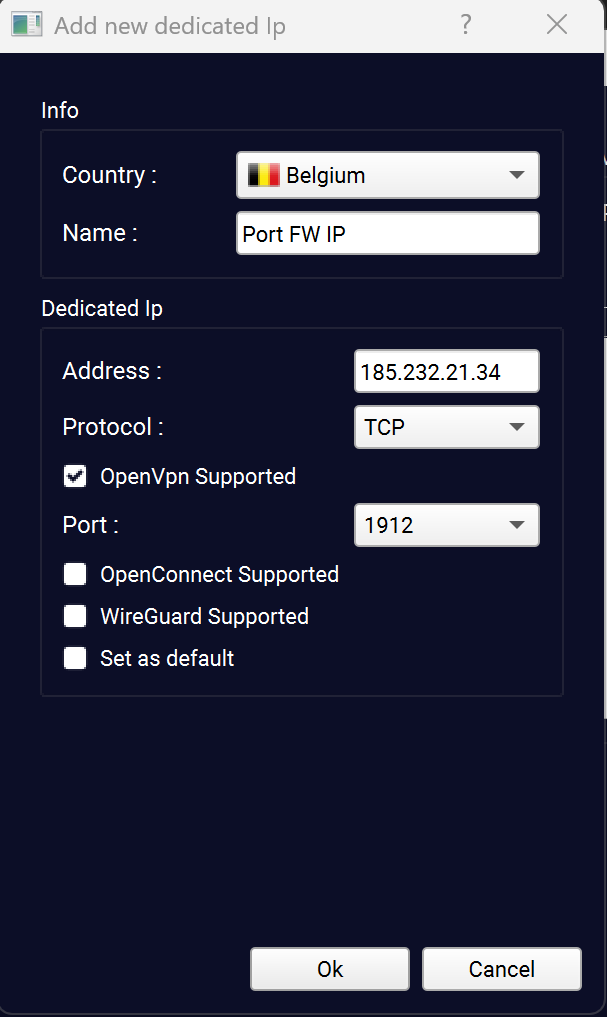This screenshot has height=1017, width=607.
Task: Click the Add new dedicated Ip title
Action: pos(168,24)
